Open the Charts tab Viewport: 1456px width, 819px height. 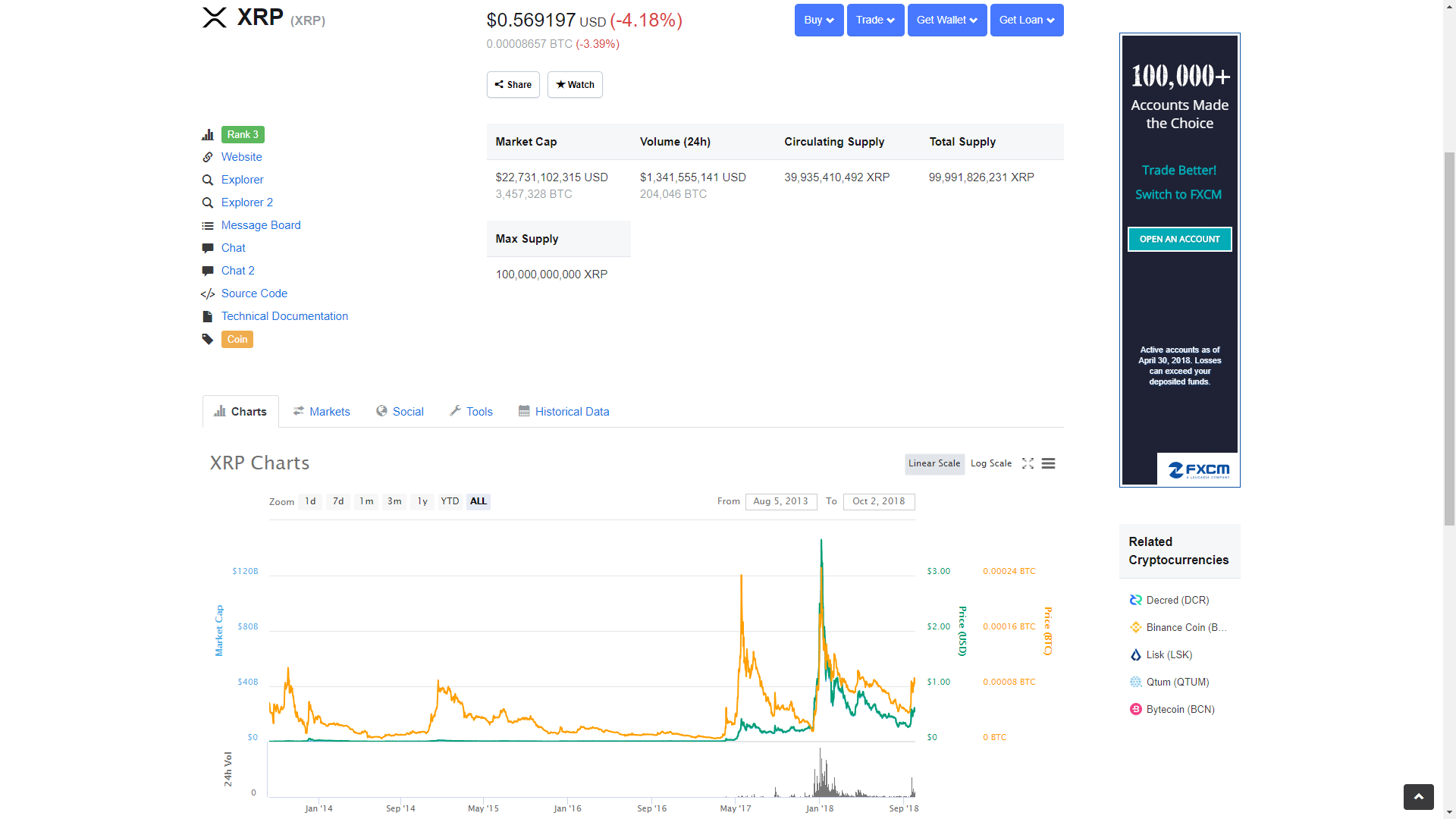(240, 412)
